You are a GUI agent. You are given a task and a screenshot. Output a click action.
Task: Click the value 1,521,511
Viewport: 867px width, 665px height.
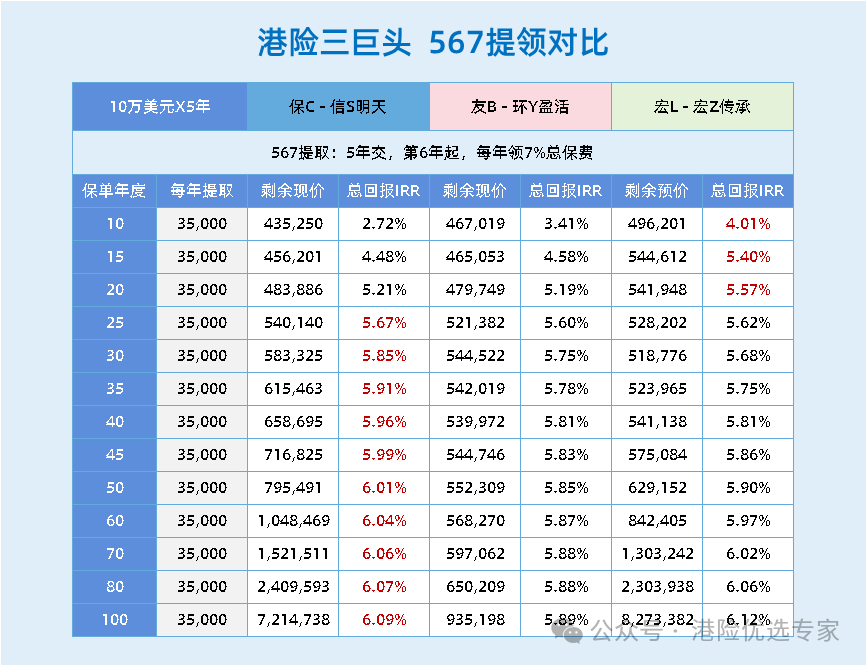pos(293,554)
